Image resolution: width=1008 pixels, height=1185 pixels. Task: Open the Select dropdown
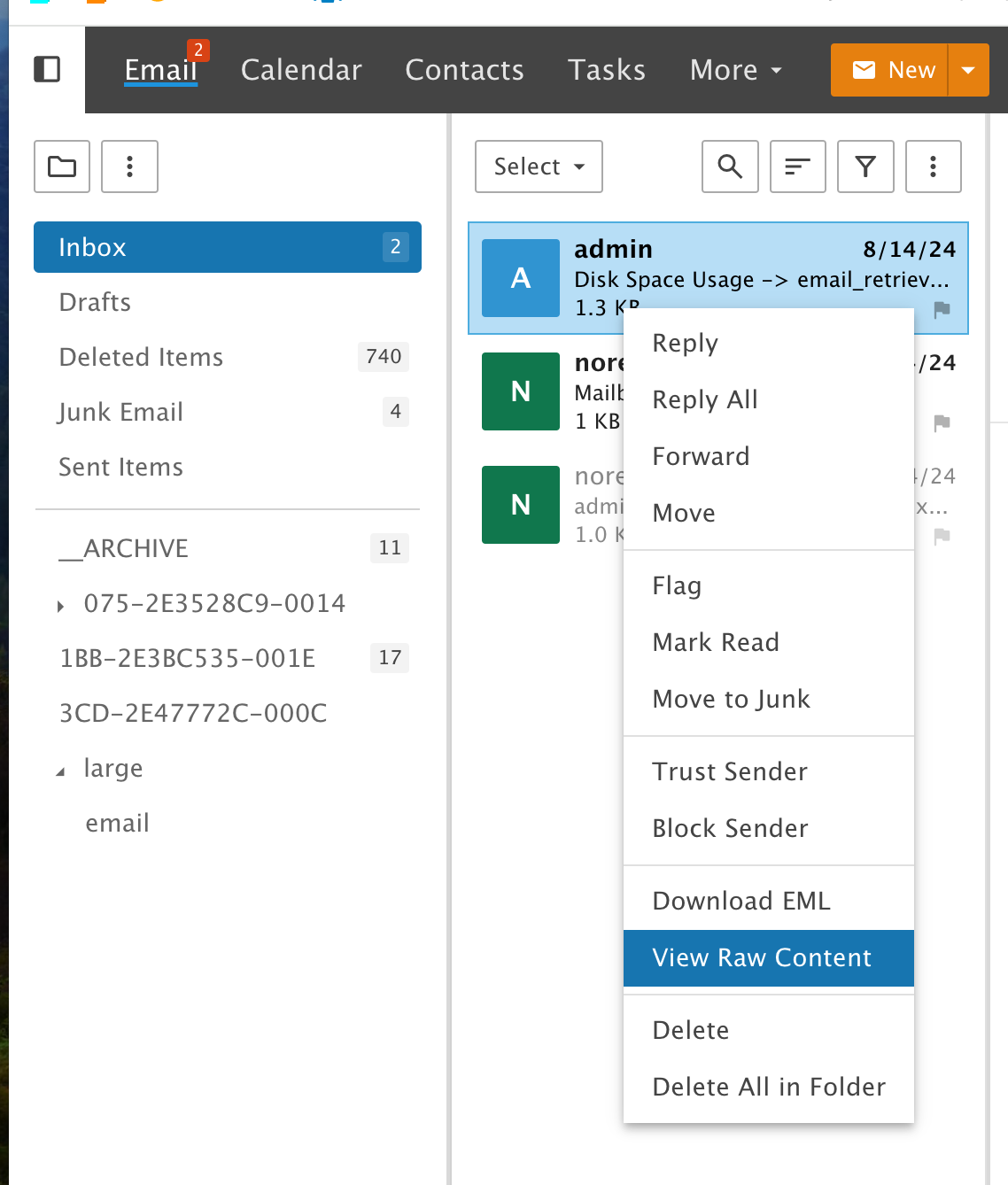click(x=539, y=167)
